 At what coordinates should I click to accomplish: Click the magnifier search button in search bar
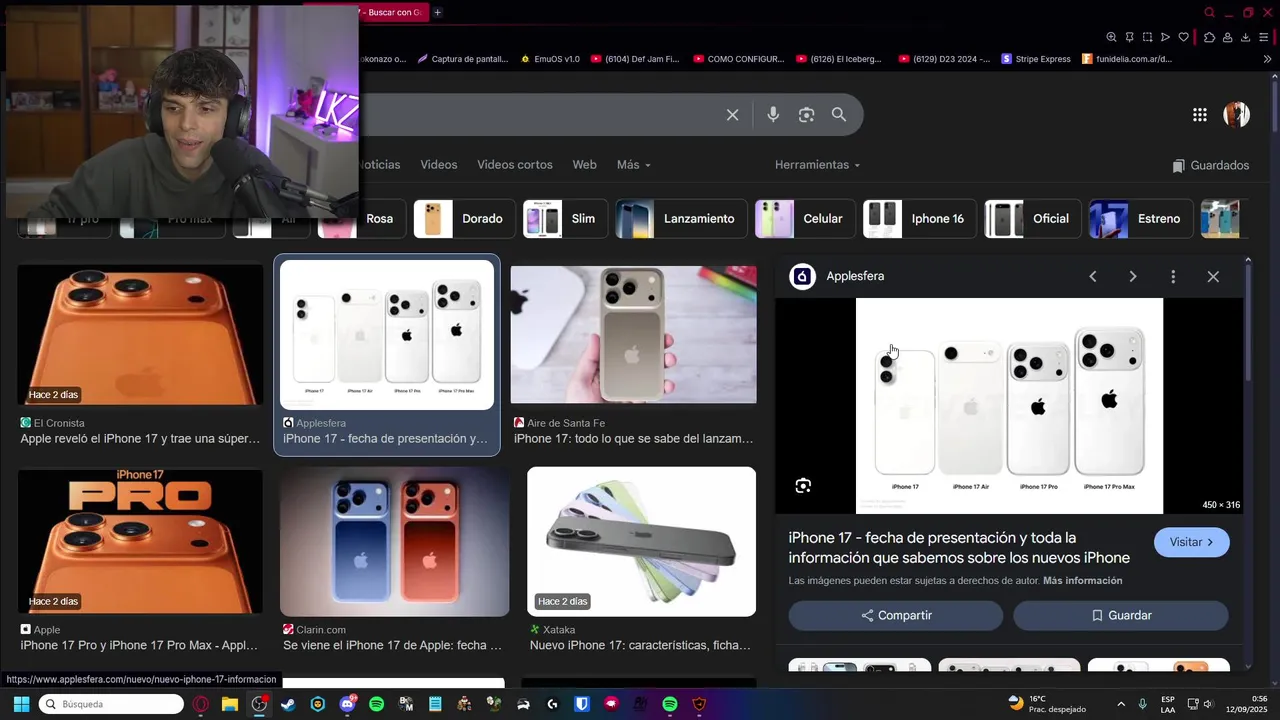pyautogui.click(x=839, y=115)
